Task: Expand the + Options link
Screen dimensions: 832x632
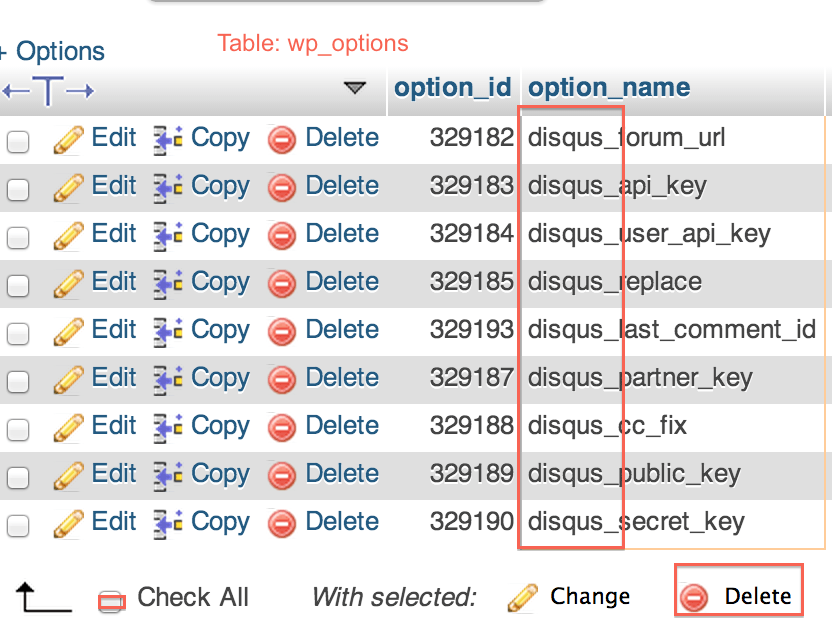Action: point(52,51)
